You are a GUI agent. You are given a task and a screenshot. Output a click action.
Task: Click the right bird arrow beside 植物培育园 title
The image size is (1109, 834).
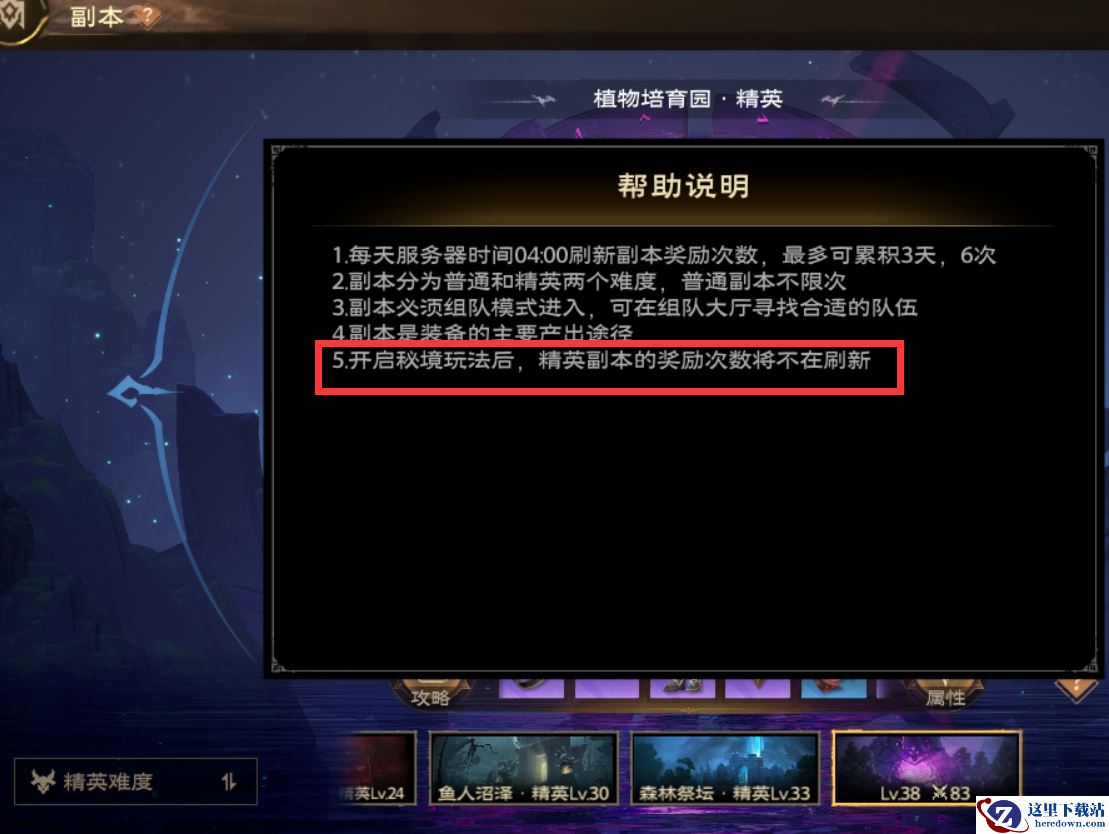tap(833, 100)
